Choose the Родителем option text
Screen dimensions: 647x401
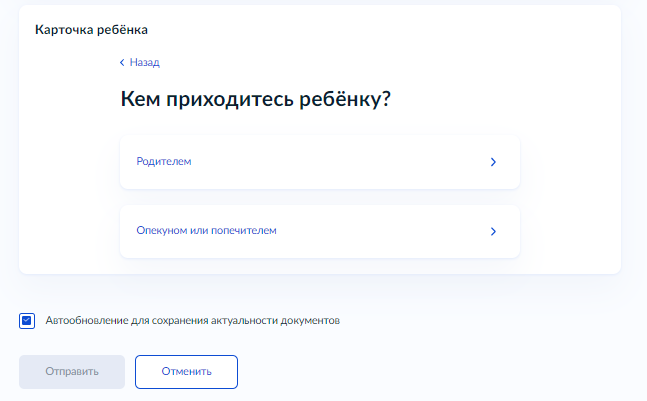[x=164, y=161]
